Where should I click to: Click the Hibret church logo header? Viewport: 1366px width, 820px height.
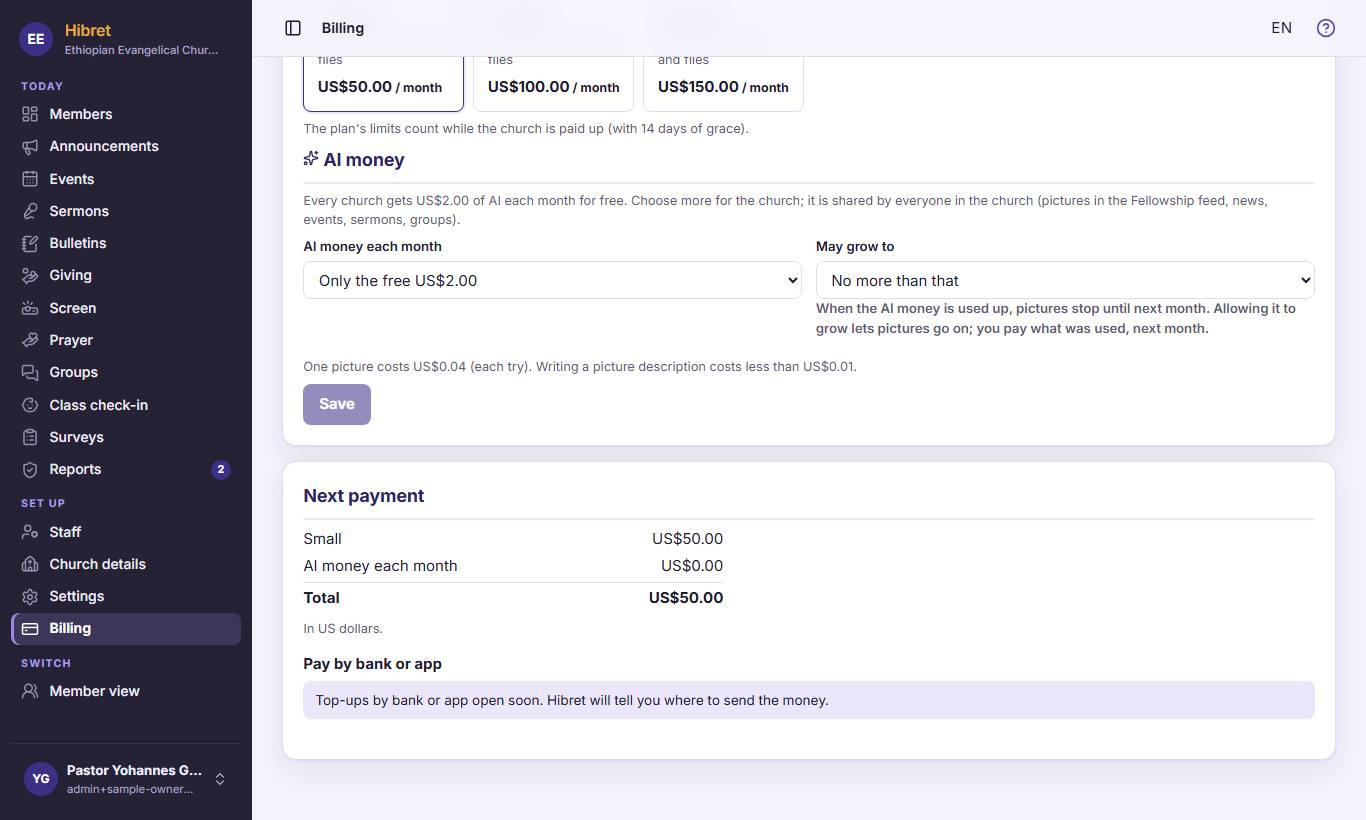(126, 38)
